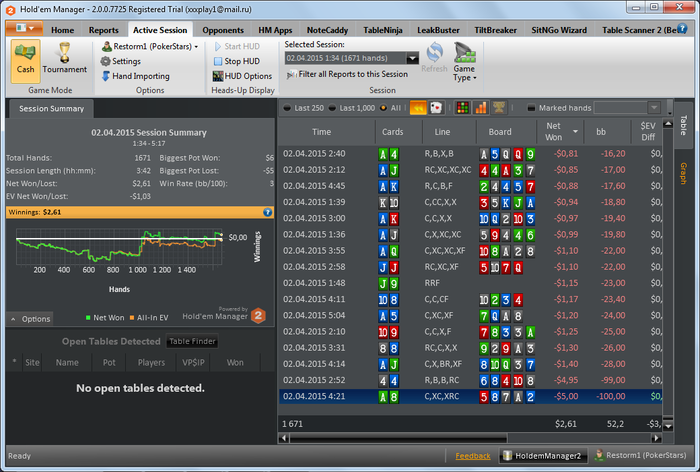Open the SitNGo Wizard tab
This screenshot has width=700, height=472.
[x=559, y=30]
